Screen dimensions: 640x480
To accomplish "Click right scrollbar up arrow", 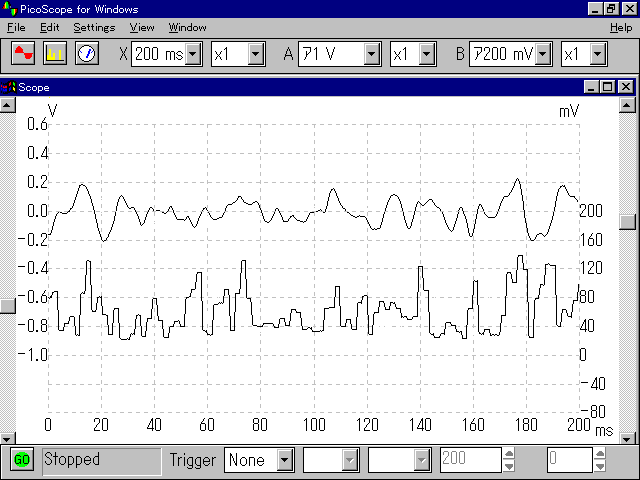I will [627, 105].
